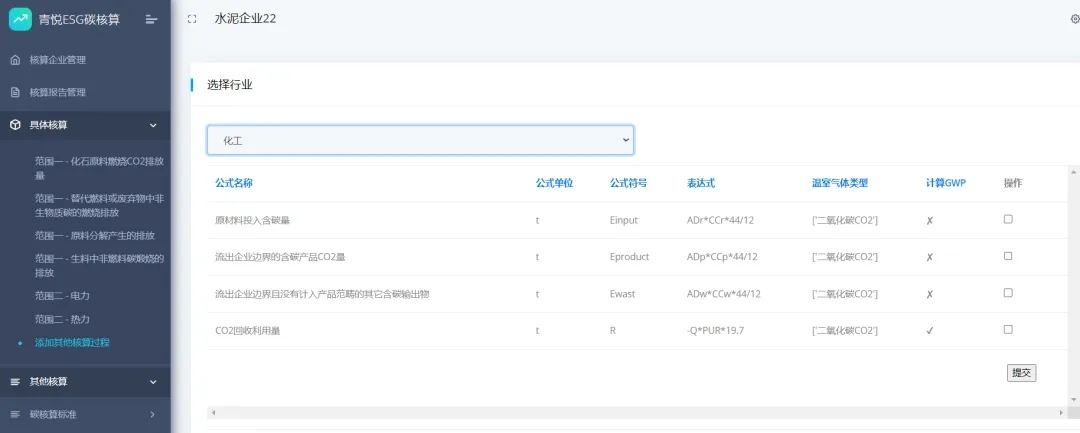Click the list icon beside 其他核算
The width and height of the screenshot is (1080, 433).
click(15, 381)
